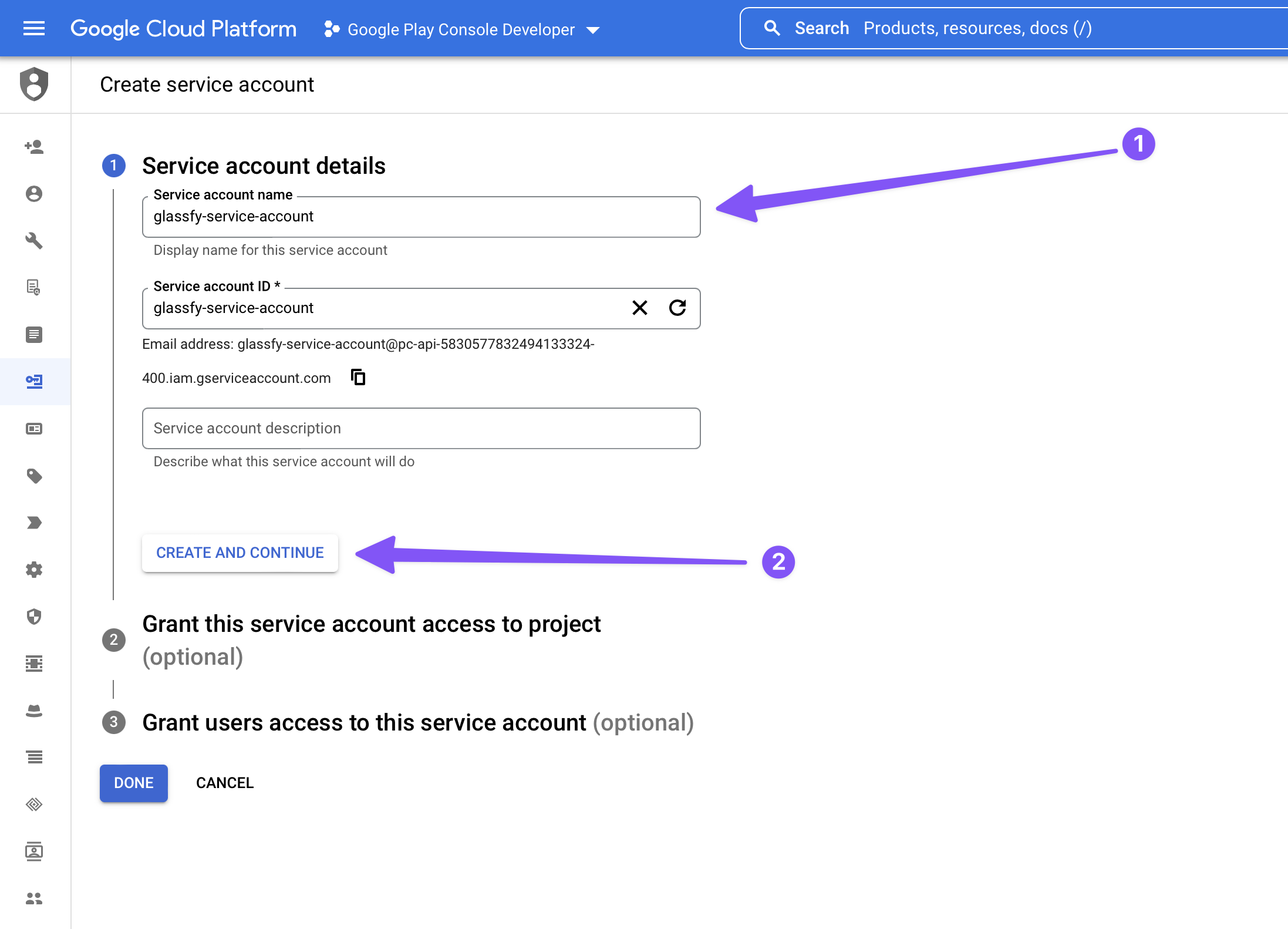Click the IAM add-person sidebar icon
Image resolution: width=1288 pixels, height=929 pixels.
point(34,147)
